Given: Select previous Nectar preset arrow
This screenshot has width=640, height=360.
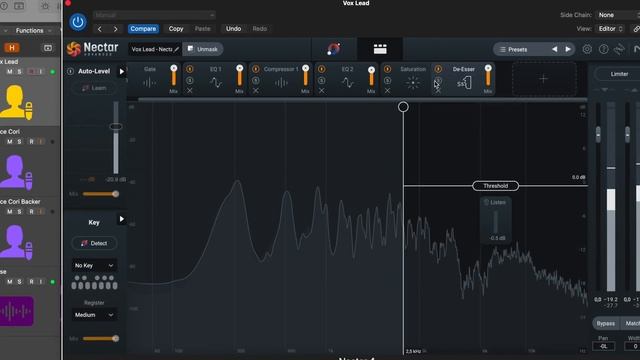Looking at the screenshot, I should (555, 49).
